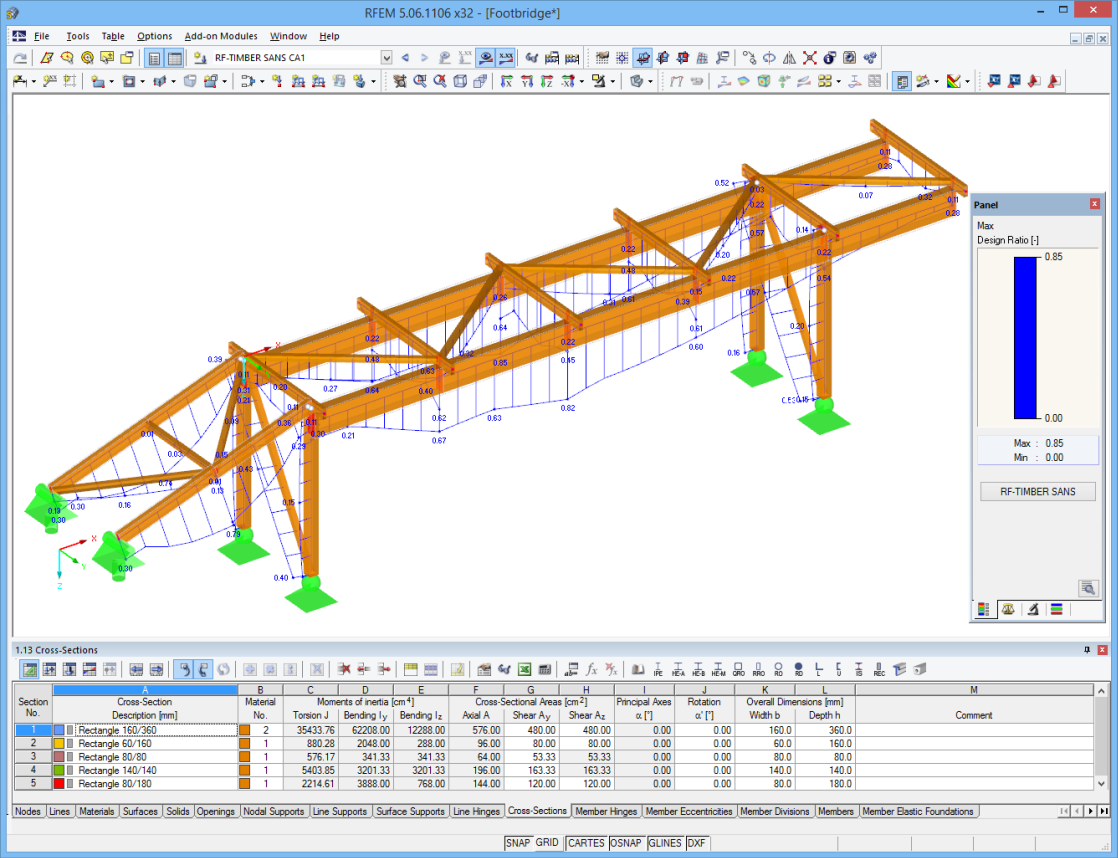
Task: Click the view along X-axis icon
Action: click(x=506, y=82)
